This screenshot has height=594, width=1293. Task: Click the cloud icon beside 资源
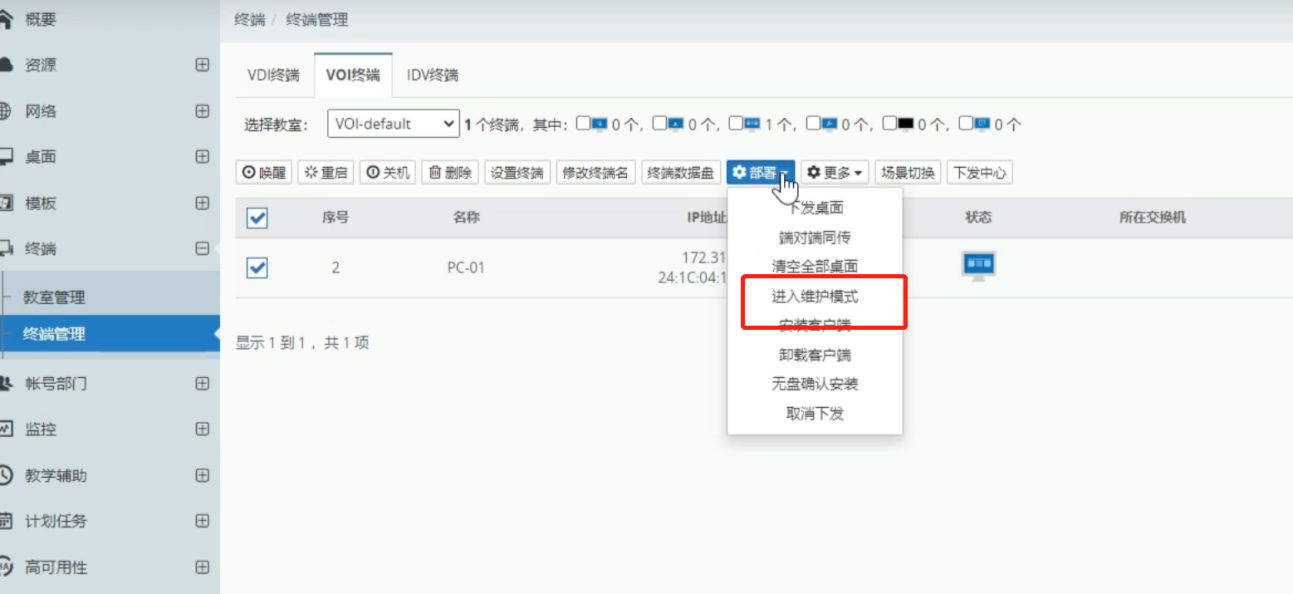(6, 65)
